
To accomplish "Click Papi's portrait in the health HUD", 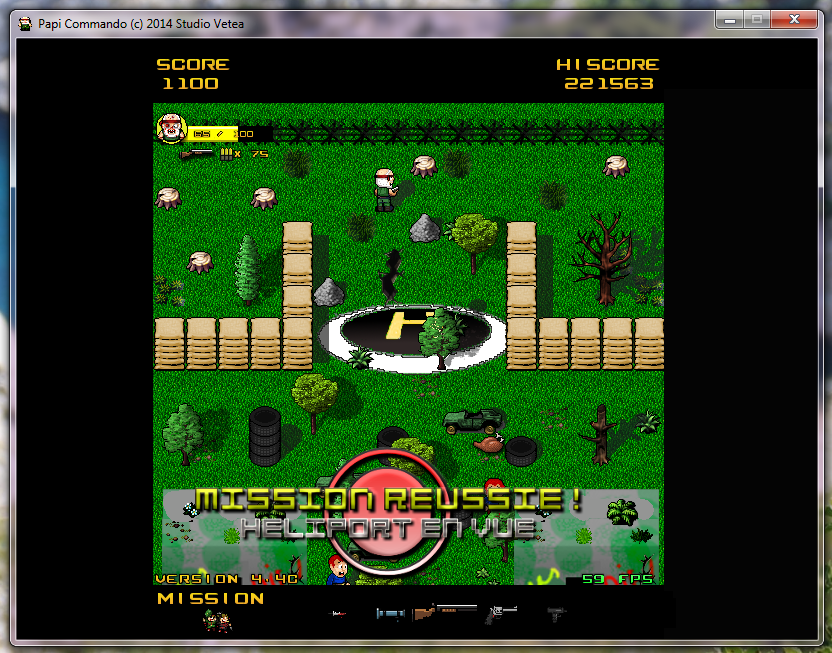I will (172, 129).
